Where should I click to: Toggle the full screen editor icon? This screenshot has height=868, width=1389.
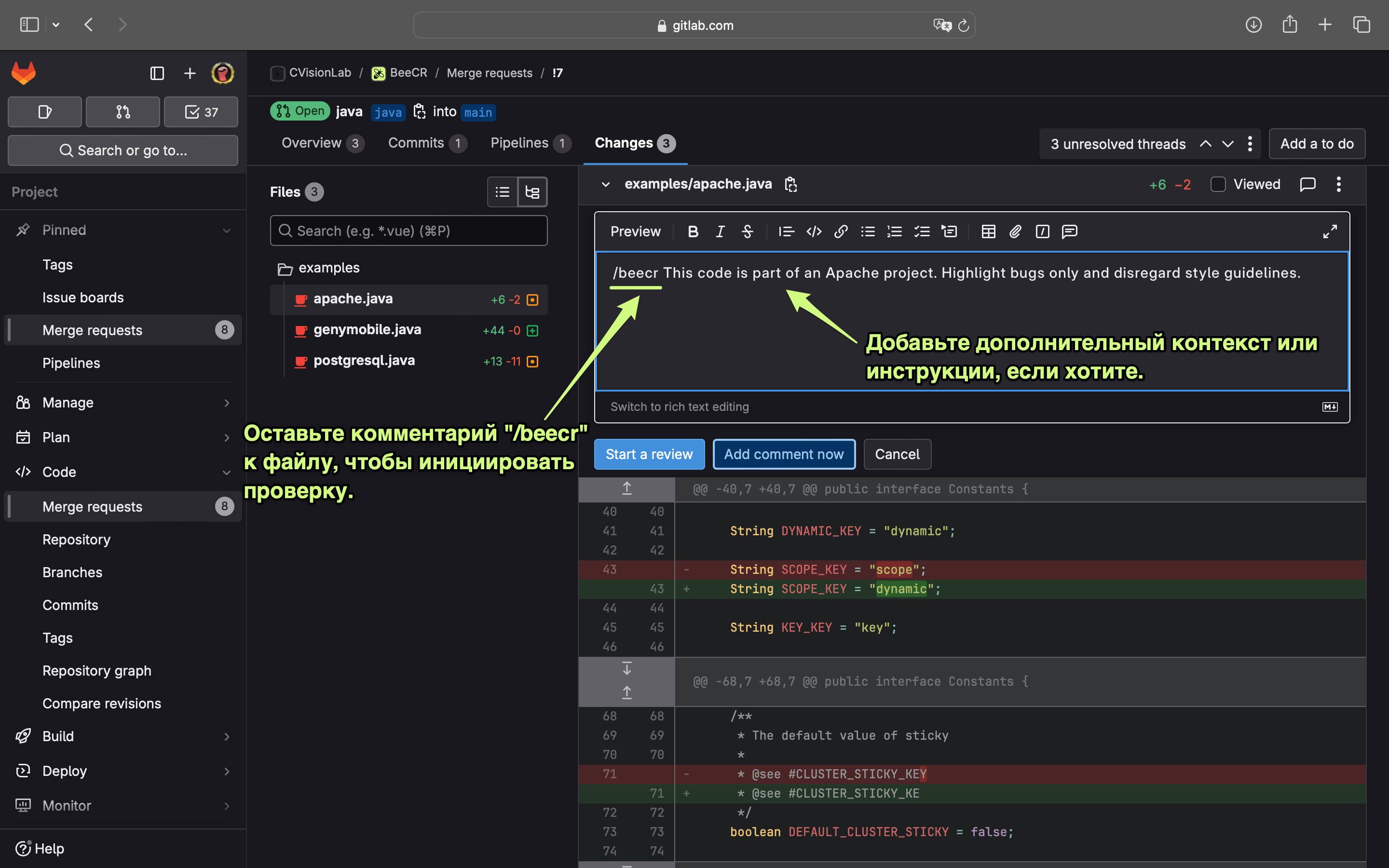point(1329,231)
